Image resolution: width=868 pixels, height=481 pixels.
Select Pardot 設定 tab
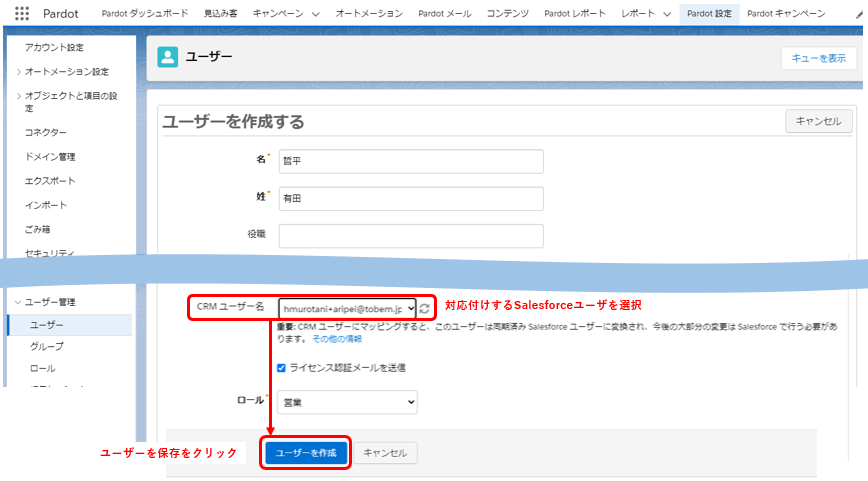coord(709,13)
